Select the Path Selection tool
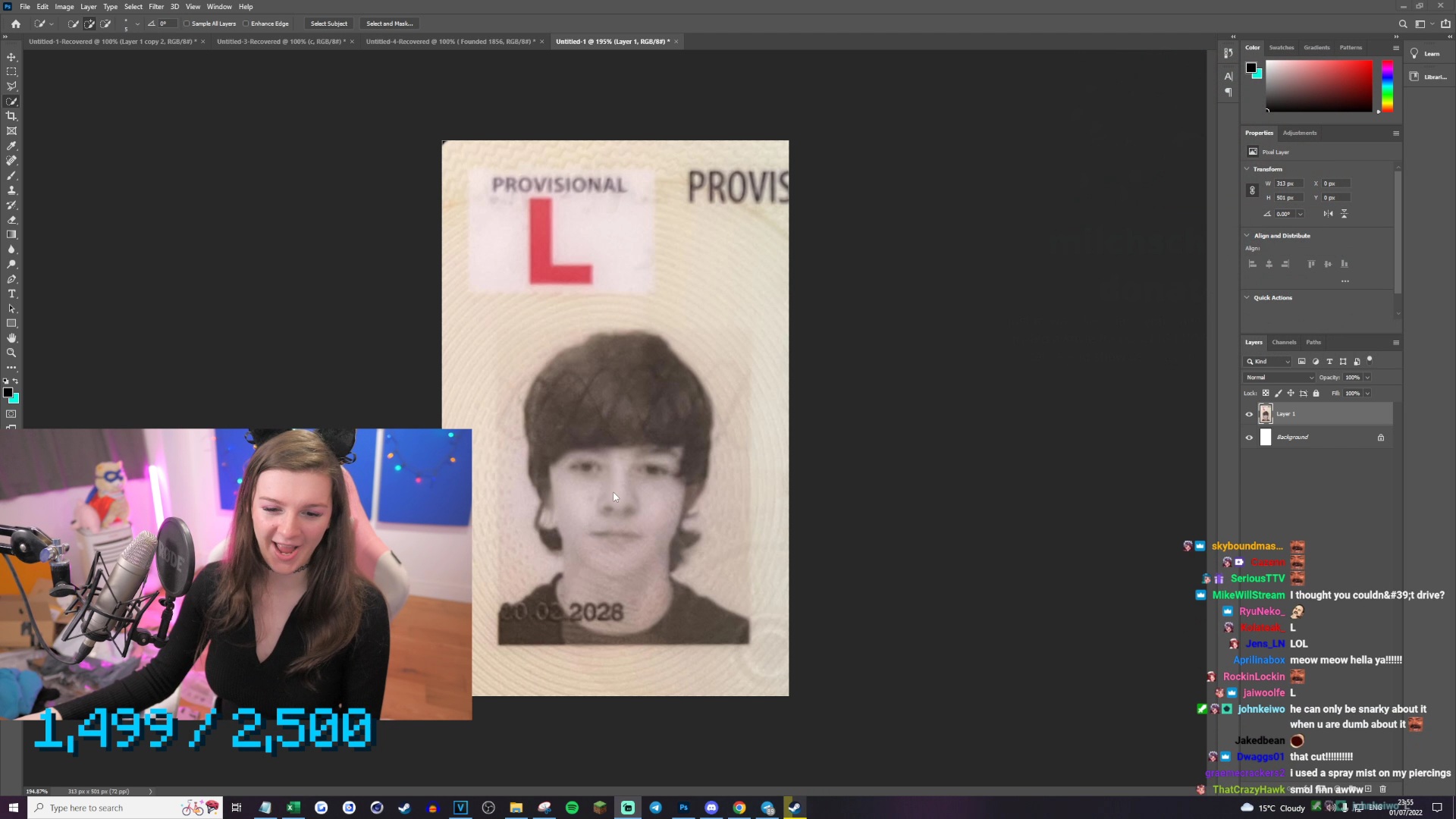Viewport: 1456px width, 819px height. tap(11, 309)
